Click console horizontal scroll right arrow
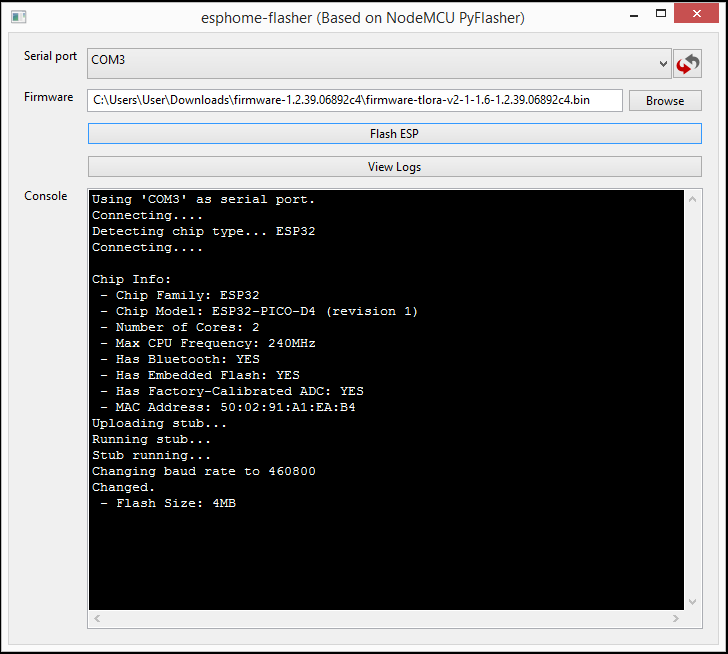The image size is (728, 654). (676, 618)
